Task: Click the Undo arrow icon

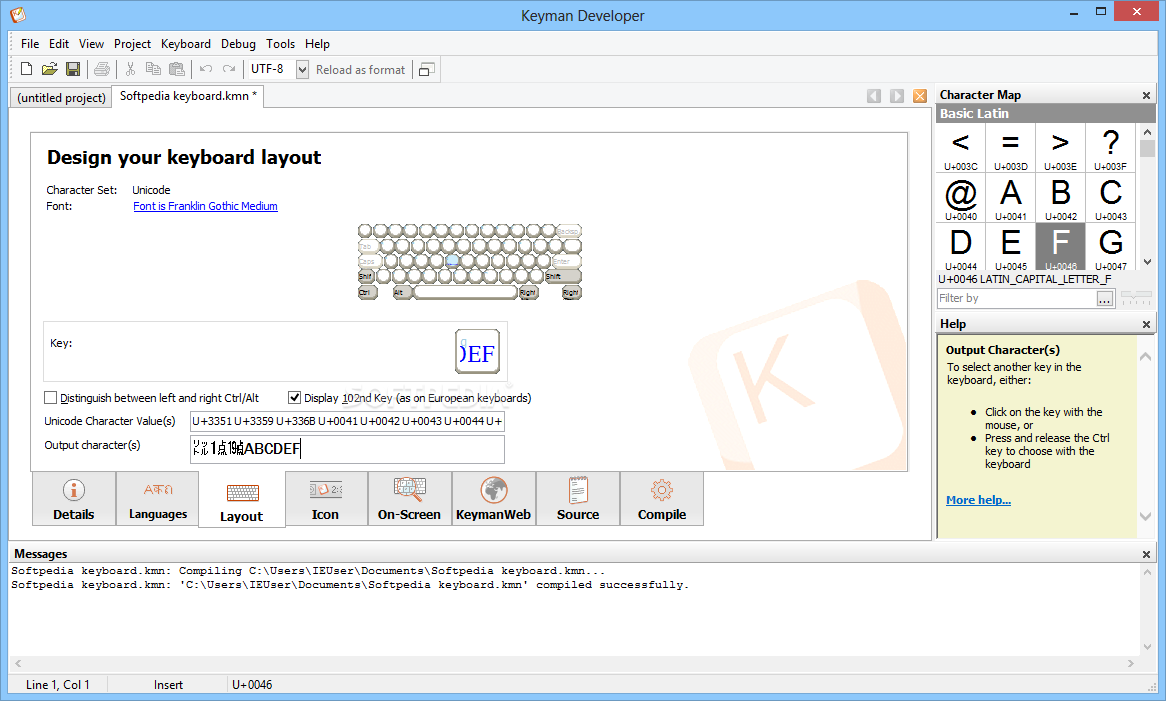Action: point(206,69)
